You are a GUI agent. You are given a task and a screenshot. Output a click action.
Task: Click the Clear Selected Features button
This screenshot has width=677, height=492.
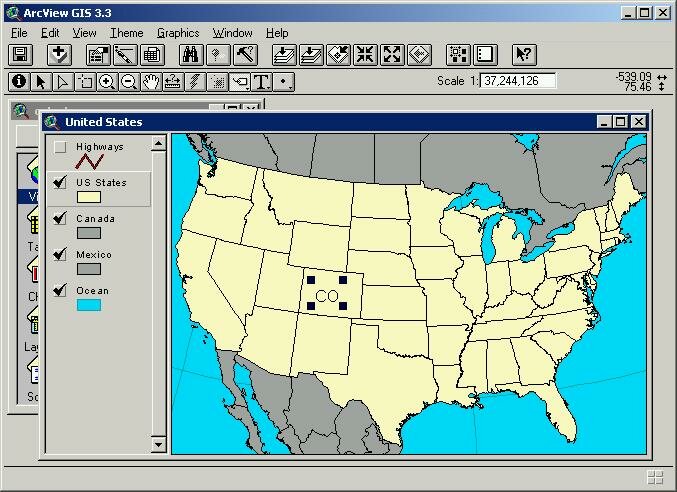[485, 55]
